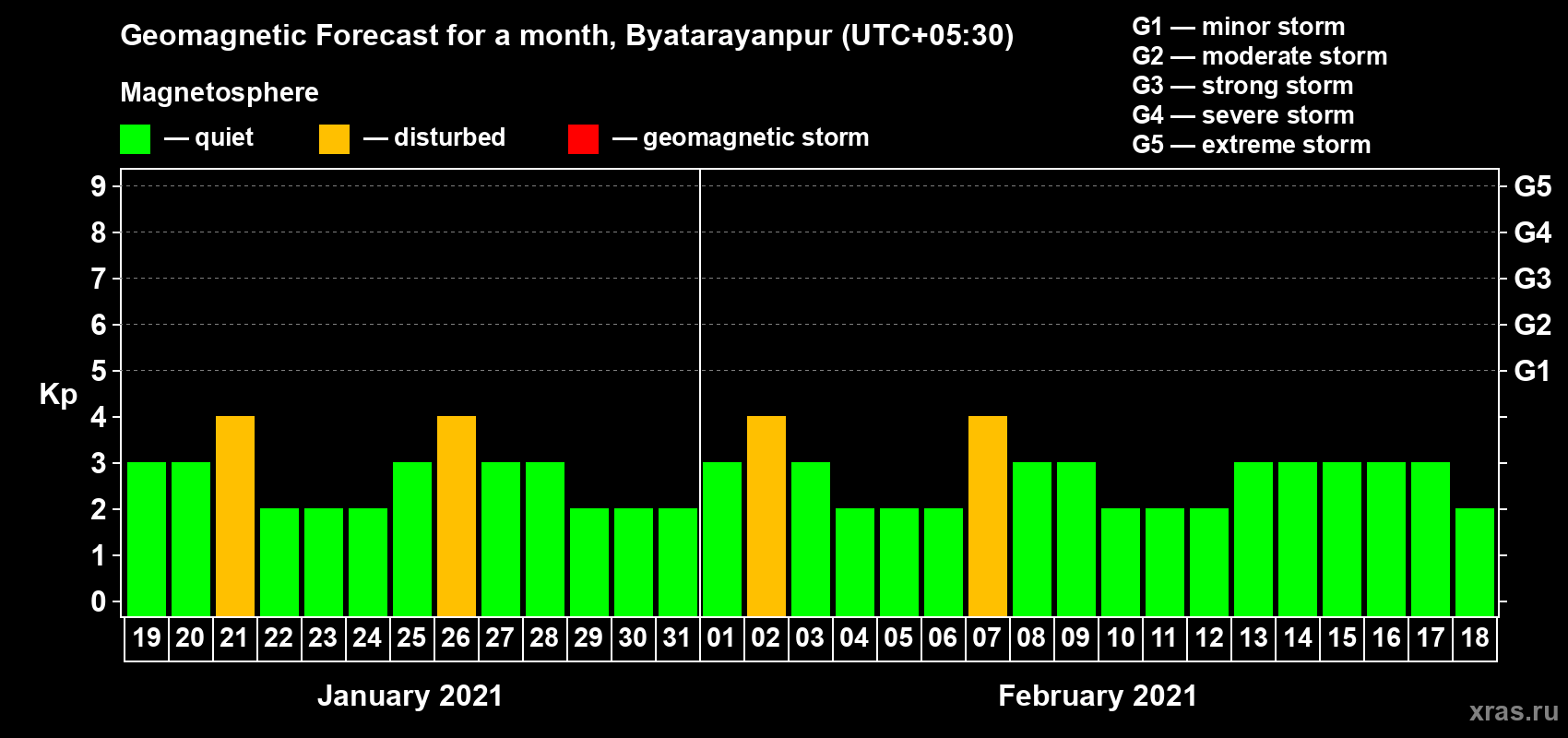
Task: Click date label 05 on the axis
Action: pos(898,637)
